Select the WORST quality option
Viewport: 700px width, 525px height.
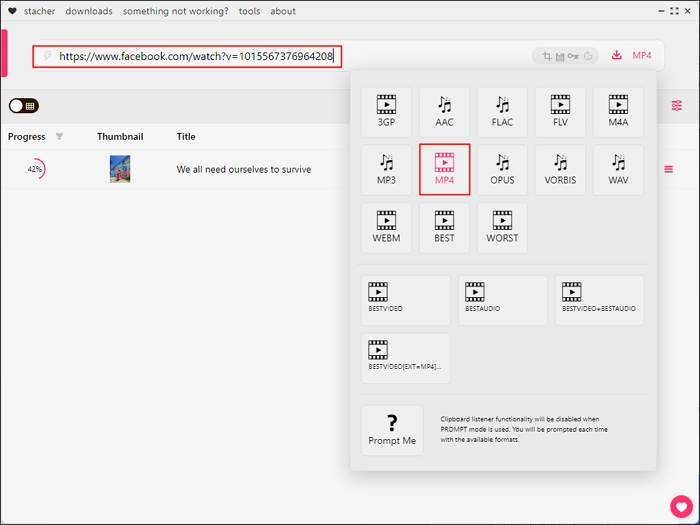pyautogui.click(x=502, y=228)
